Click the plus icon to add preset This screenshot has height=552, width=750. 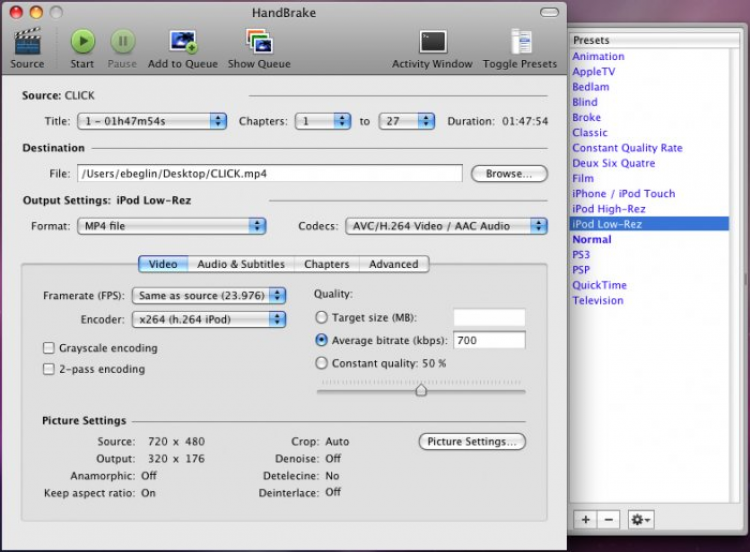586,520
